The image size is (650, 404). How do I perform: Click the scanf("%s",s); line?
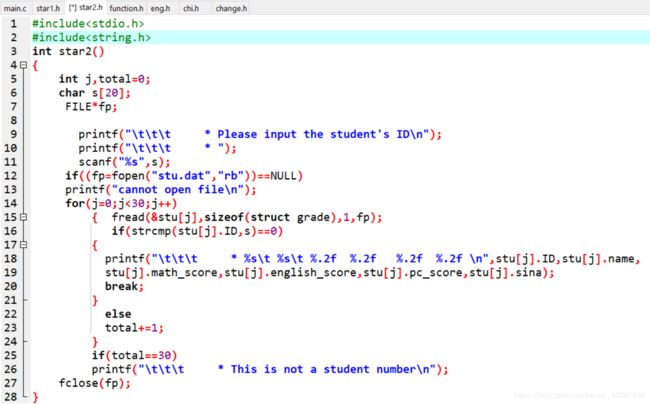(124, 162)
